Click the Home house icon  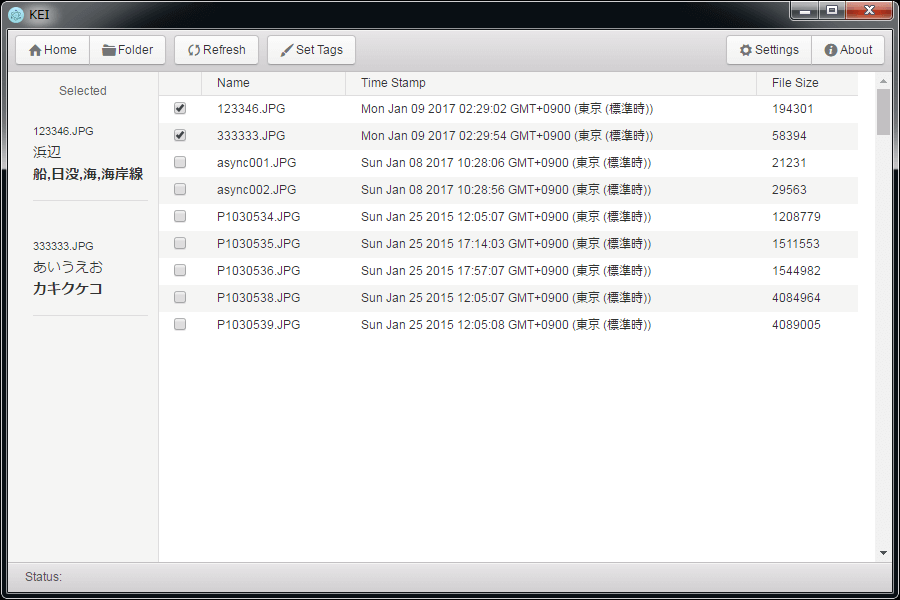pos(35,51)
